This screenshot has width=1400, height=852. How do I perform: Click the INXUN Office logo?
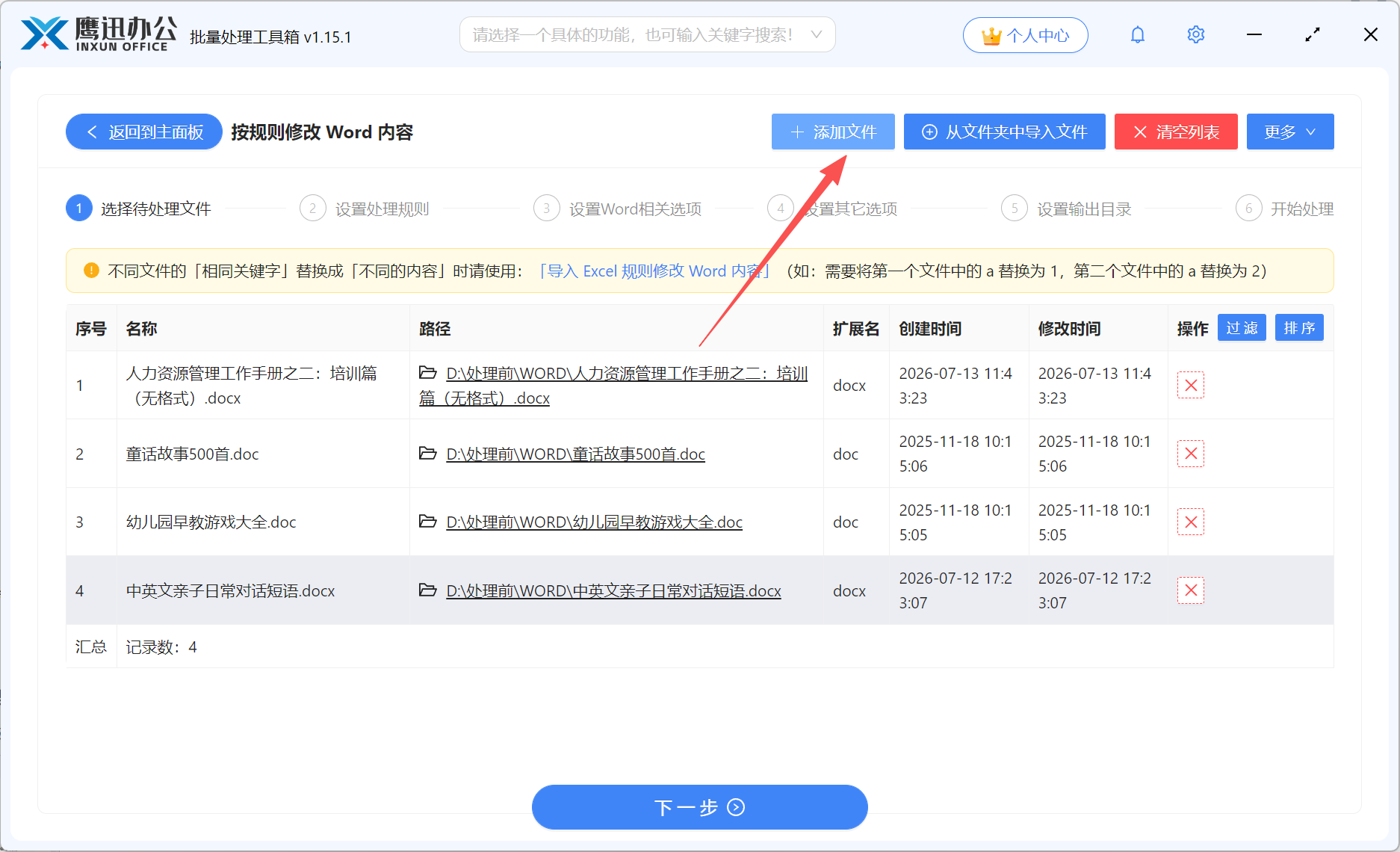pyautogui.click(x=99, y=34)
